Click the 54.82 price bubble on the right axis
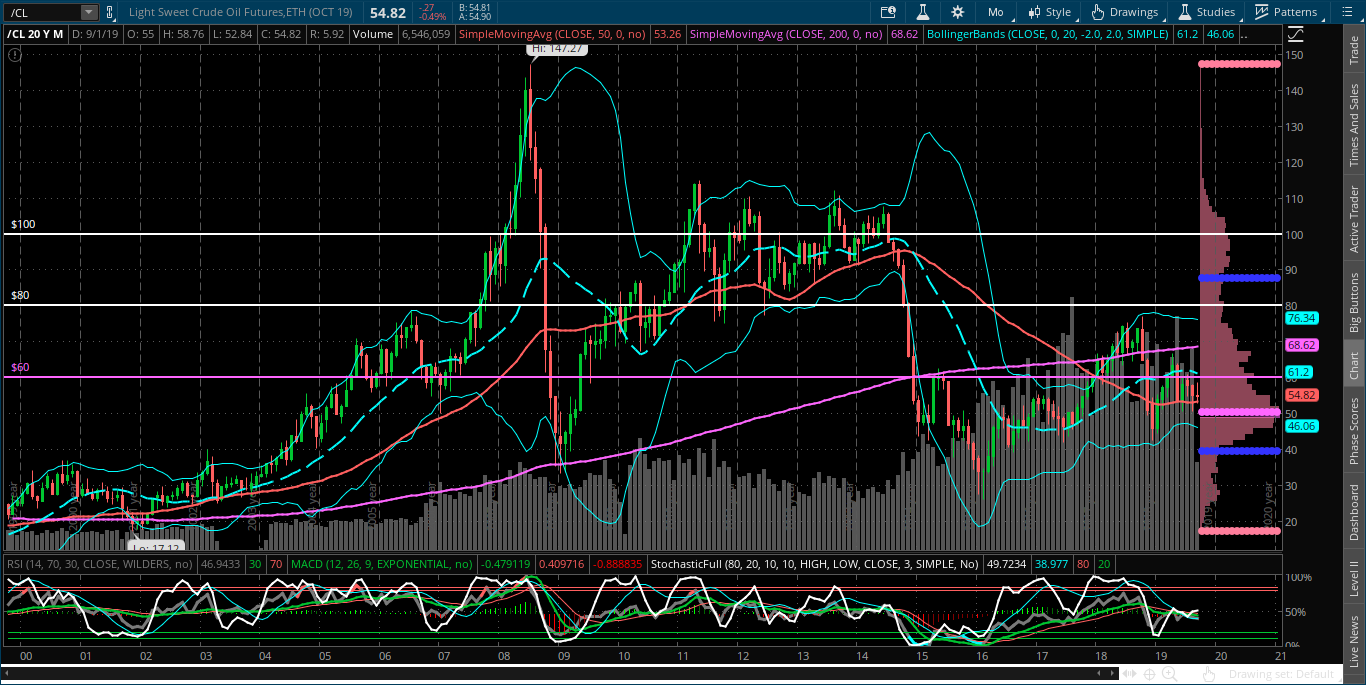Image resolution: width=1366 pixels, height=685 pixels. click(1300, 395)
